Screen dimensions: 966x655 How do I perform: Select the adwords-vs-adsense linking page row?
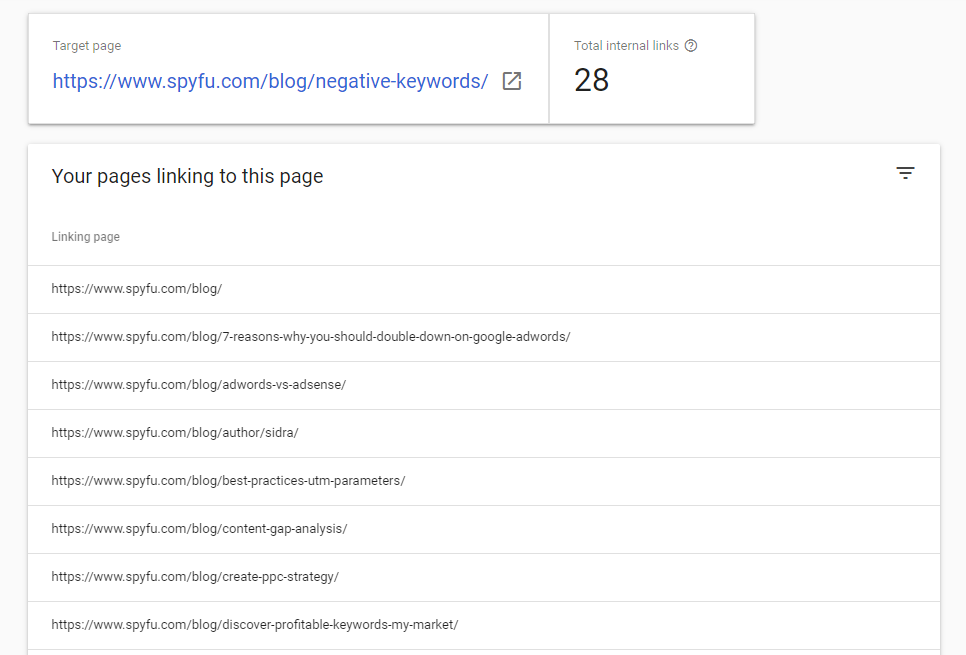click(484, 385)
